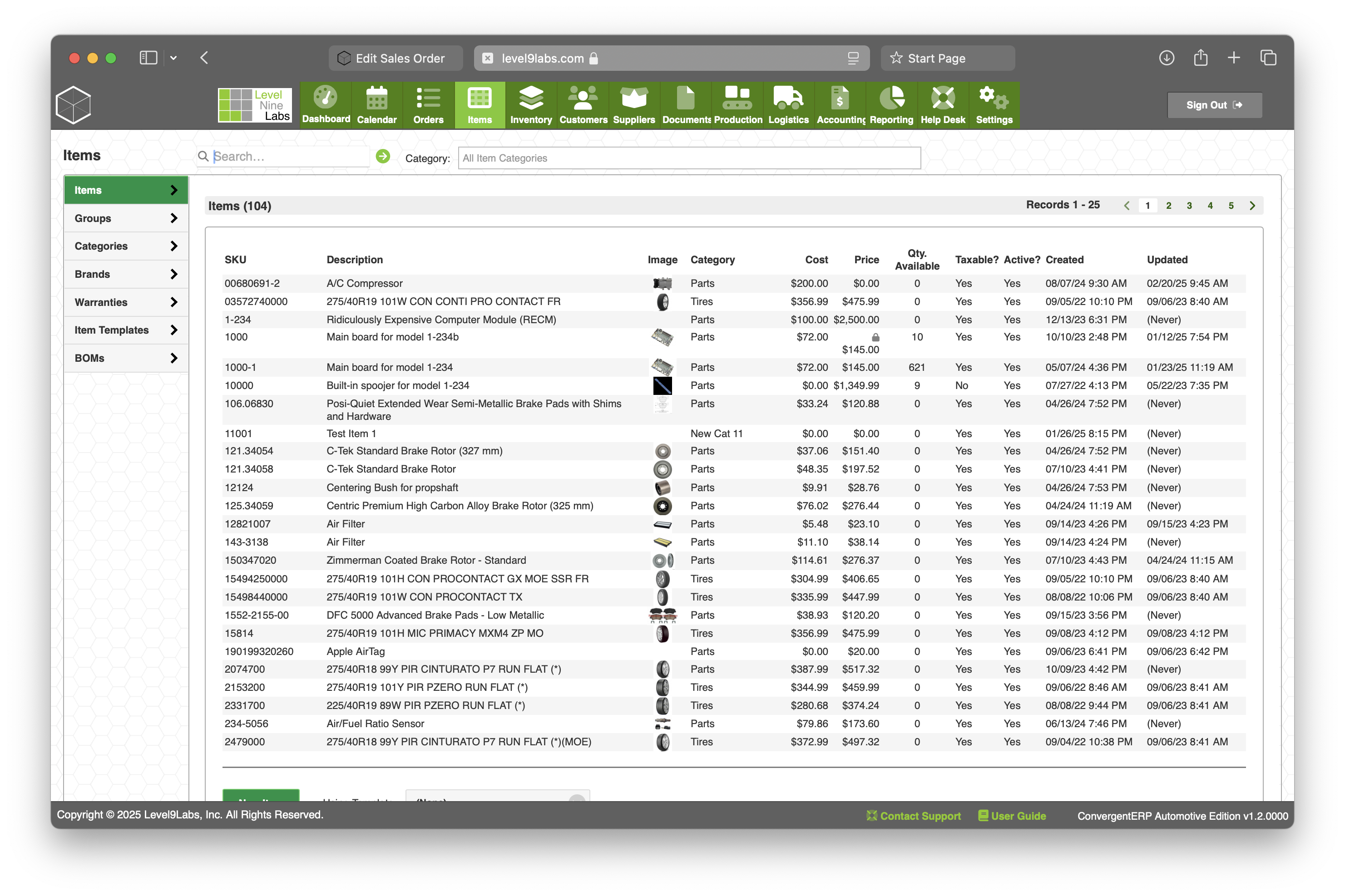Viewport: 1345px width, 896px height.
Task: Expand the BOMs section
Action: coord(126,358)
